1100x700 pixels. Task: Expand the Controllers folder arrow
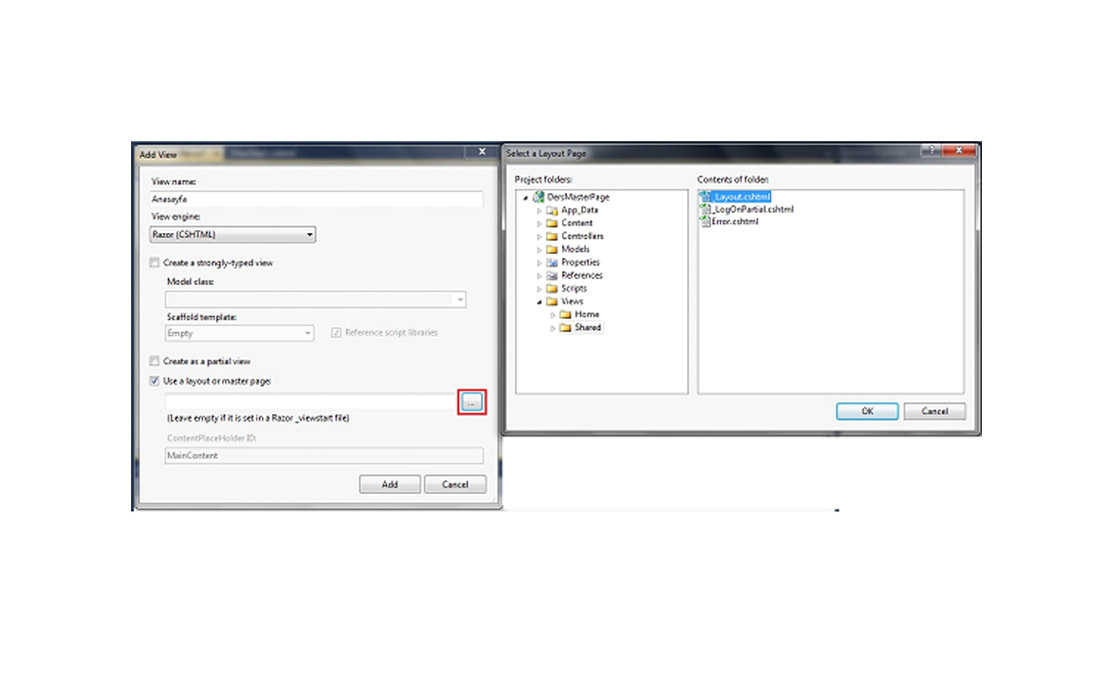539,236
